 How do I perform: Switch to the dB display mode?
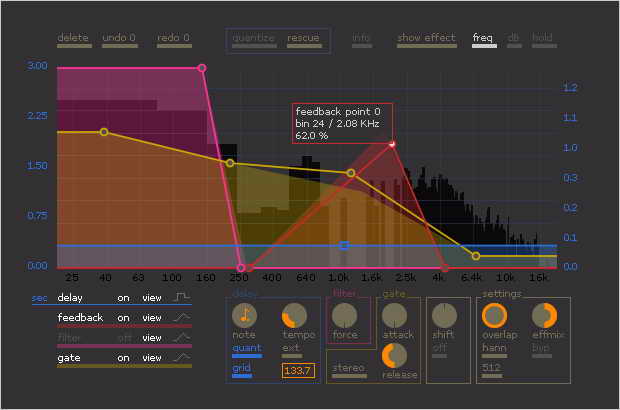click(x=513, y=39)
